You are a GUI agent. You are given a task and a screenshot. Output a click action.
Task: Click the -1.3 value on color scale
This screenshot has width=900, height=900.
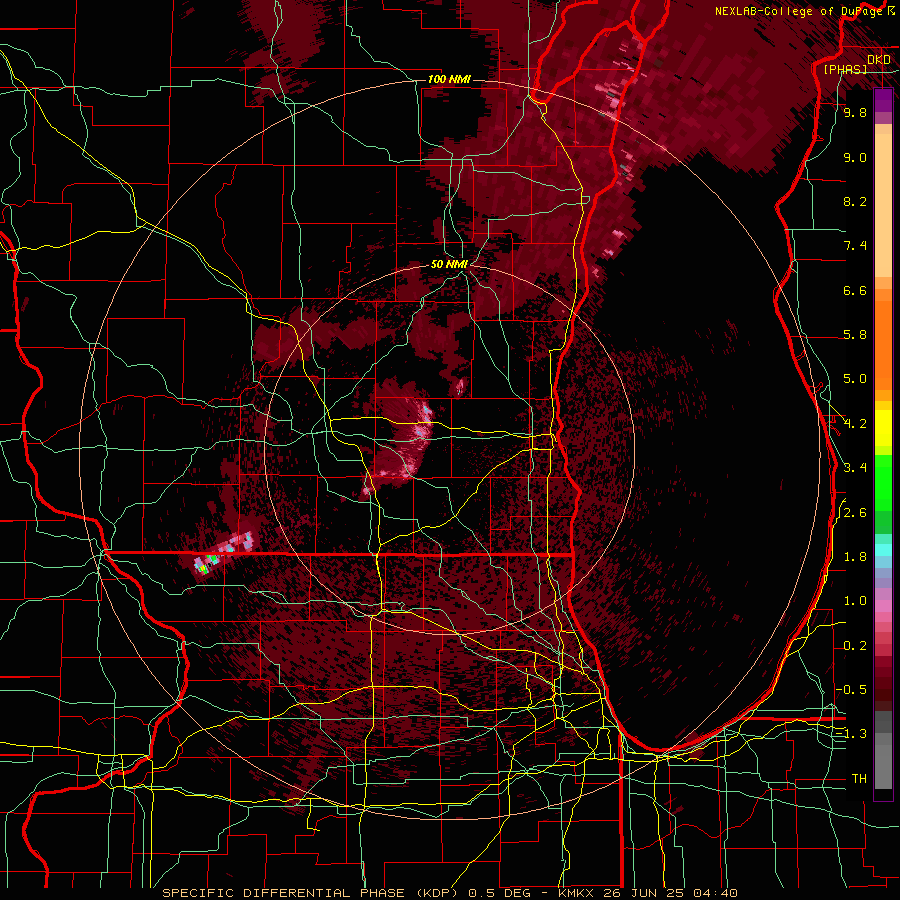tap(852, 734)
